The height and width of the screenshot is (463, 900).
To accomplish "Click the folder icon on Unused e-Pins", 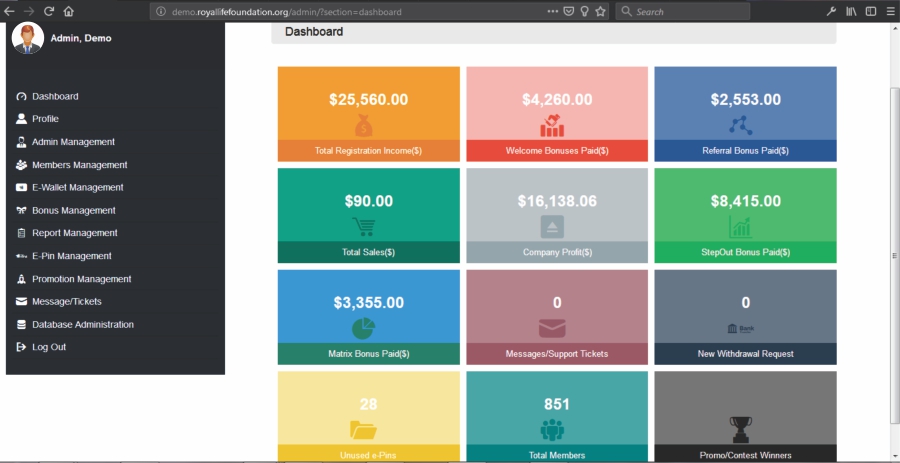I will click(364, 430).
